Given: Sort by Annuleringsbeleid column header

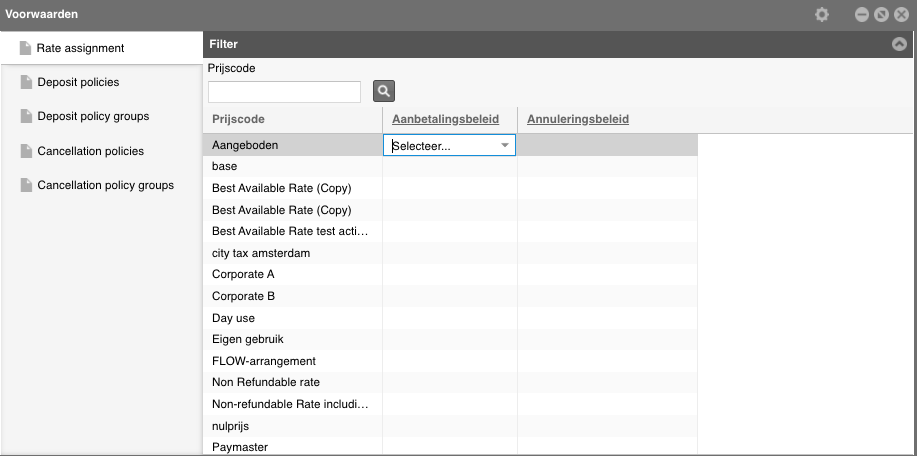Looking at the screenshot, I should pos(578,119).
